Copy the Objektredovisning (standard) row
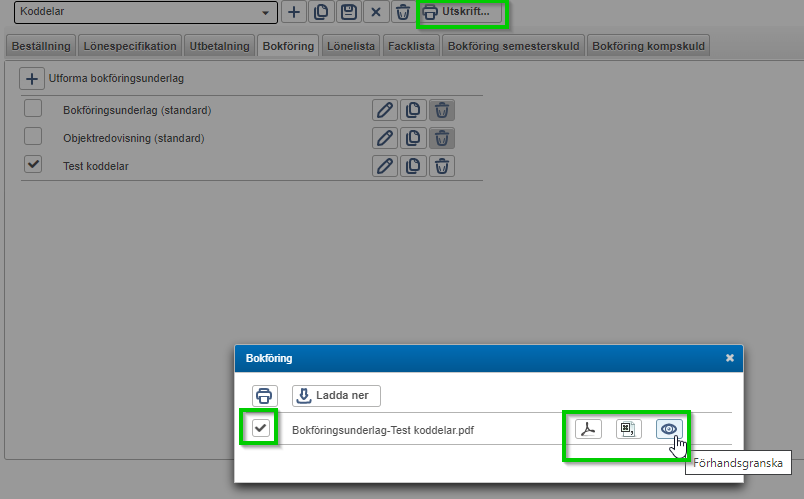804x499 pixels. (x=413, y=138)
